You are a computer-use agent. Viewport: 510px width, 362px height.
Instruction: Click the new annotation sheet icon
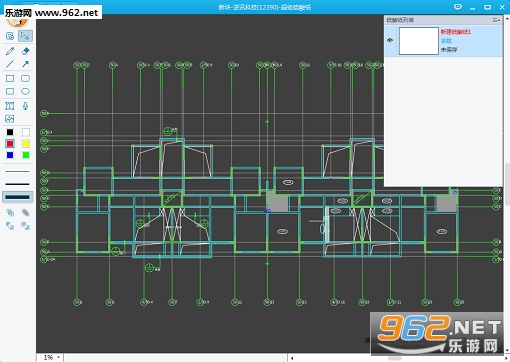pyautogui.click(x=10, y=36)
